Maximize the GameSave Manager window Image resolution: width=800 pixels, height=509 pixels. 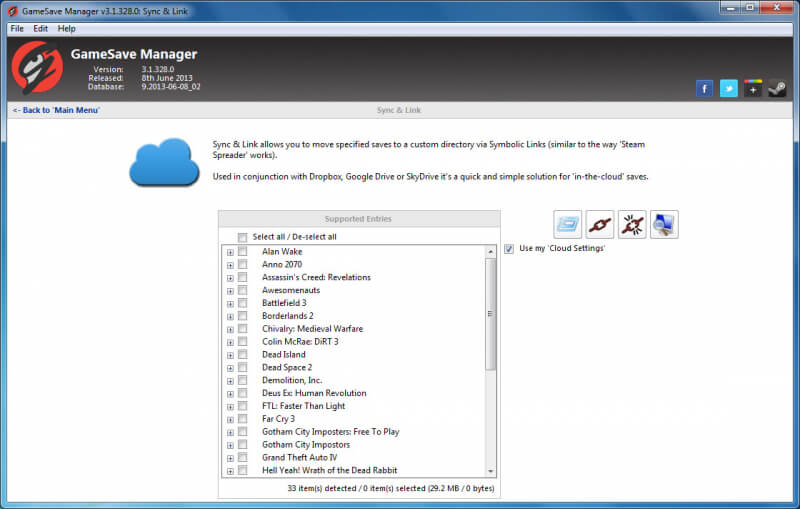749,8
